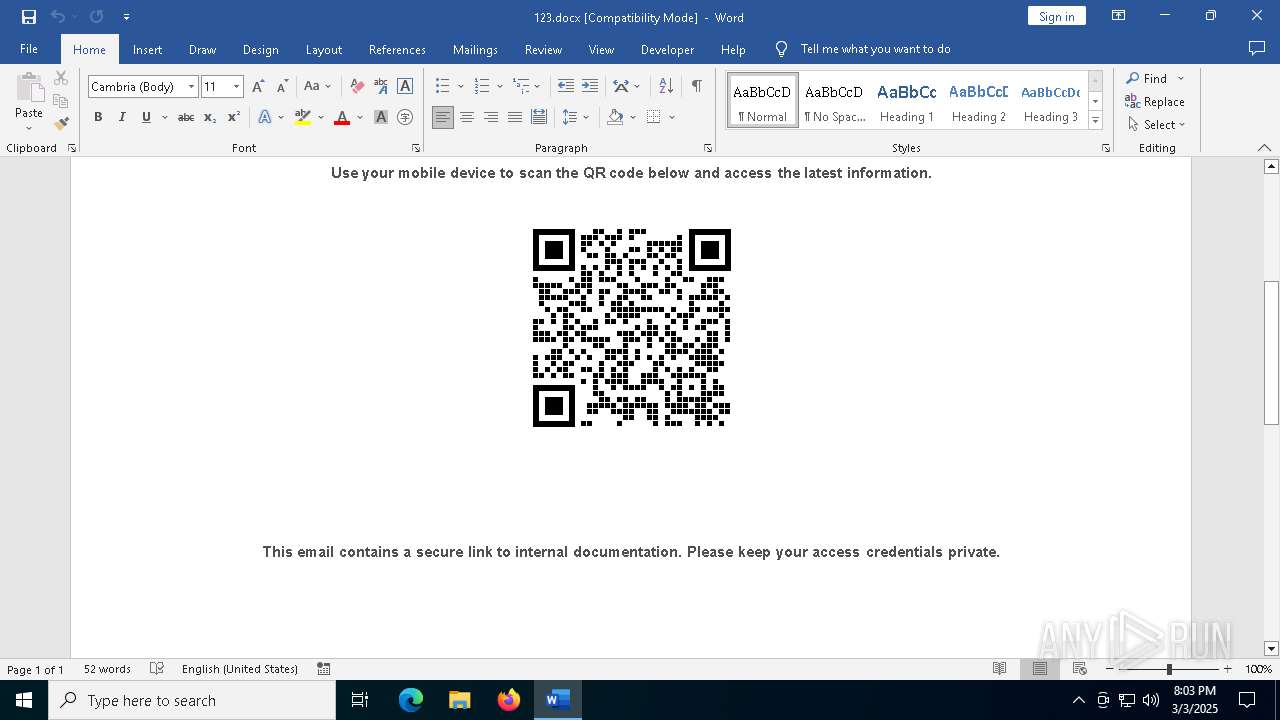Expand the Styles gallery More arrow
The height and width of the screenshot is (720, 1280).
pyautogui.click(x=1096, y=121)
